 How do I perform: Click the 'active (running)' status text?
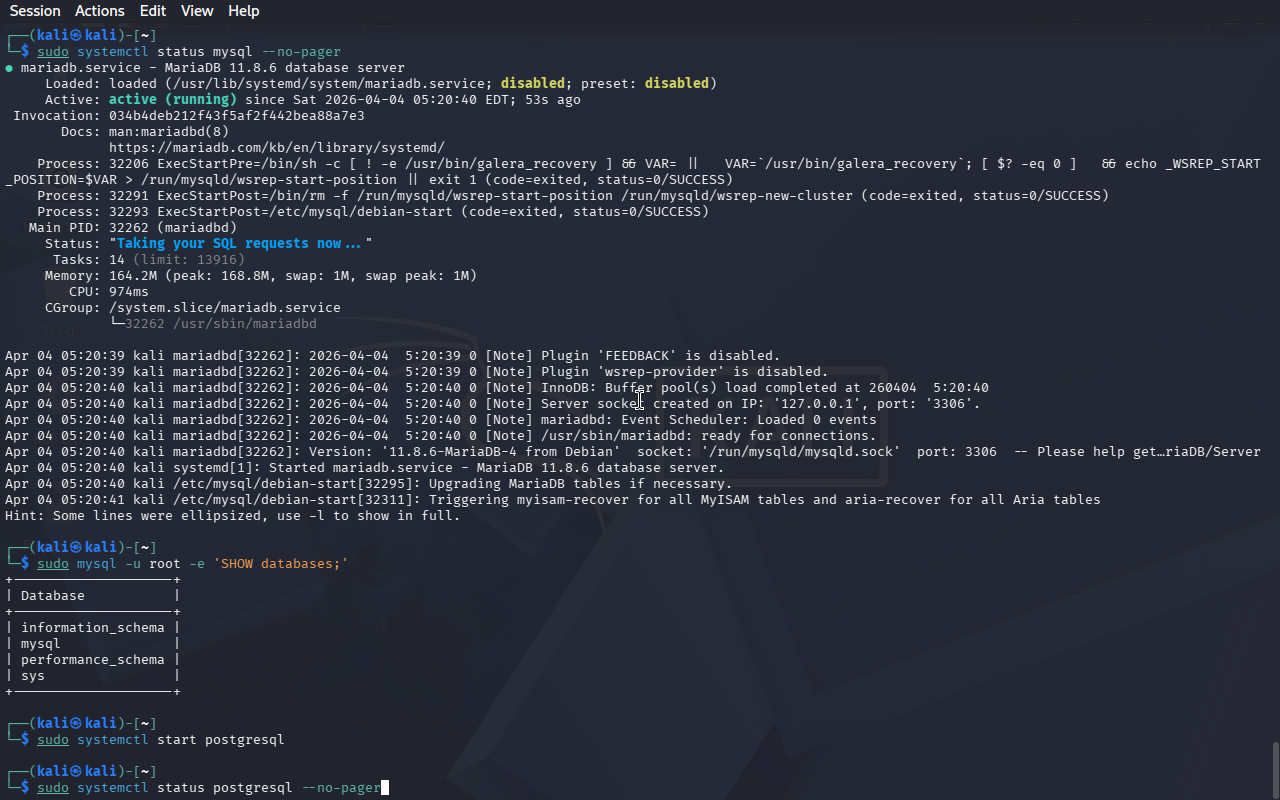coord(172,99)
